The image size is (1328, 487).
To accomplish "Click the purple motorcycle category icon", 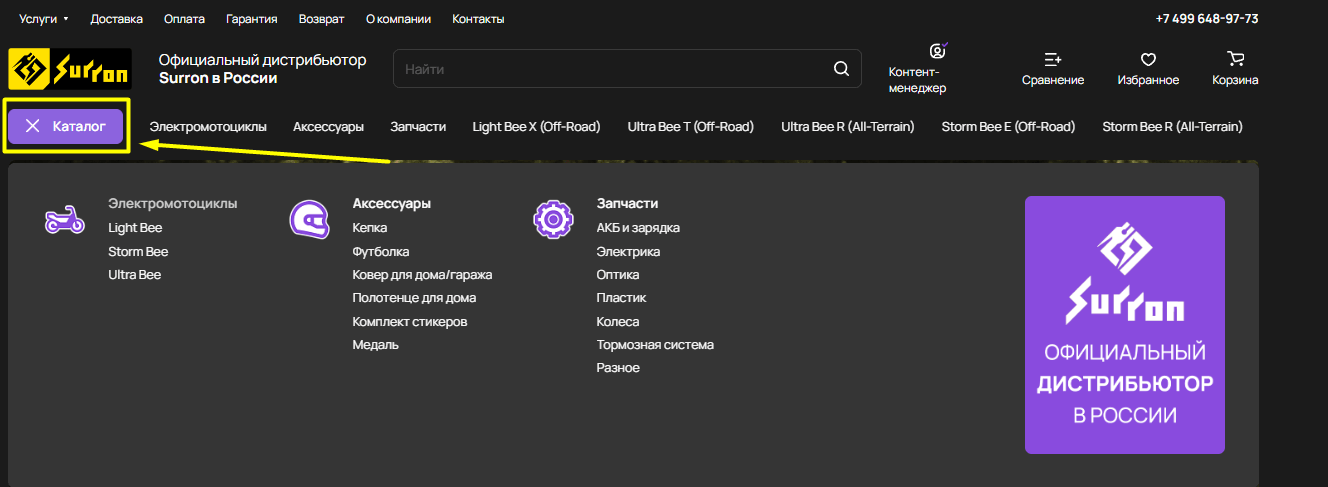I will pos(65,219).
